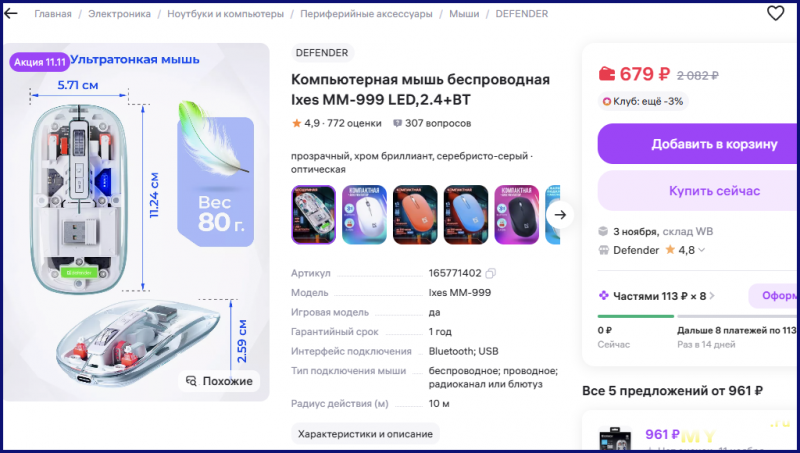The image size is (800, 453).
Task: Open the DEFENDER brand tag
Action: [322, 53]
